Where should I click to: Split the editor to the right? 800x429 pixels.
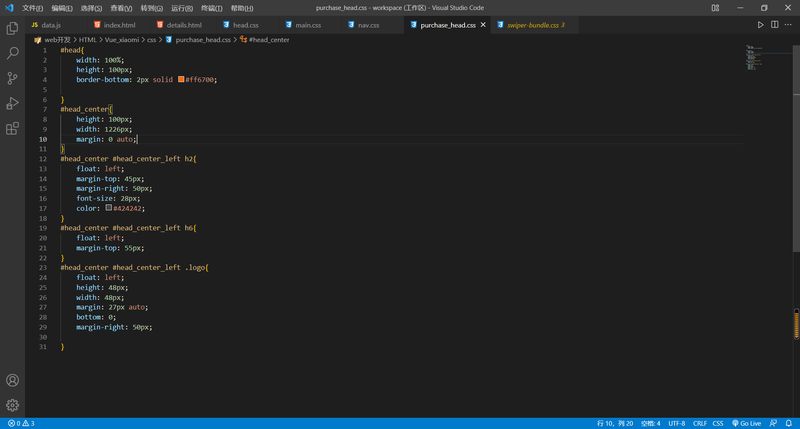(x=774, y=24)
